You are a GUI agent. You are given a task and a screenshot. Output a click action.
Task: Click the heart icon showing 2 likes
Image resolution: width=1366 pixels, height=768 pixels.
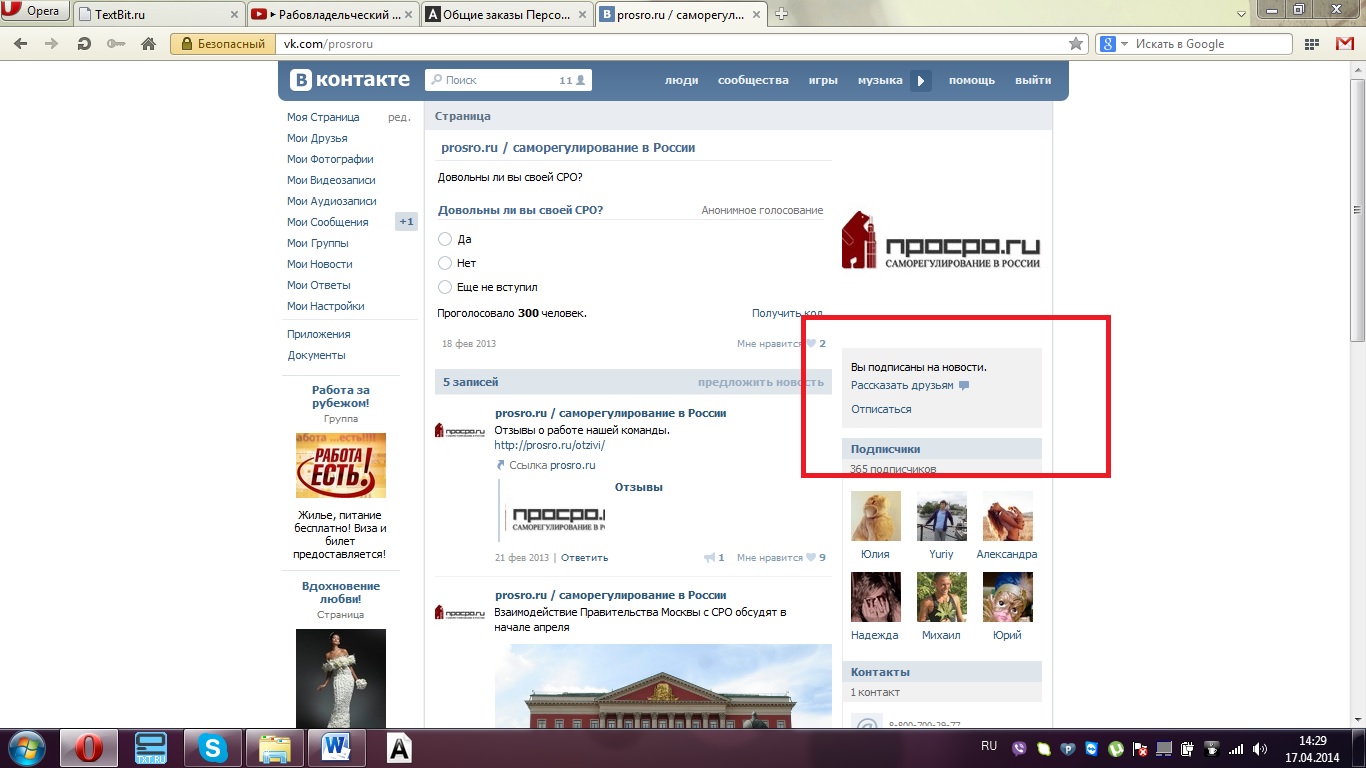(812, 344)
